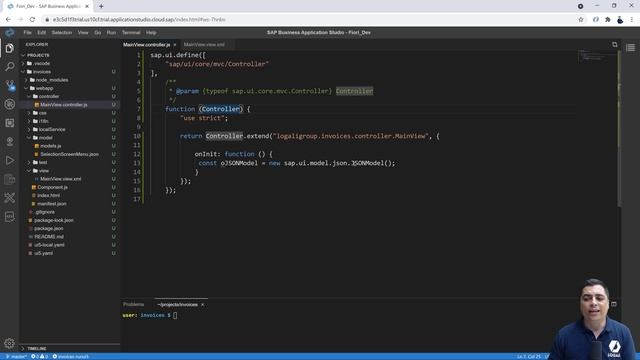Expand the node_modules folder
This screenshot has width=640, height=360.
click(27, 80)
